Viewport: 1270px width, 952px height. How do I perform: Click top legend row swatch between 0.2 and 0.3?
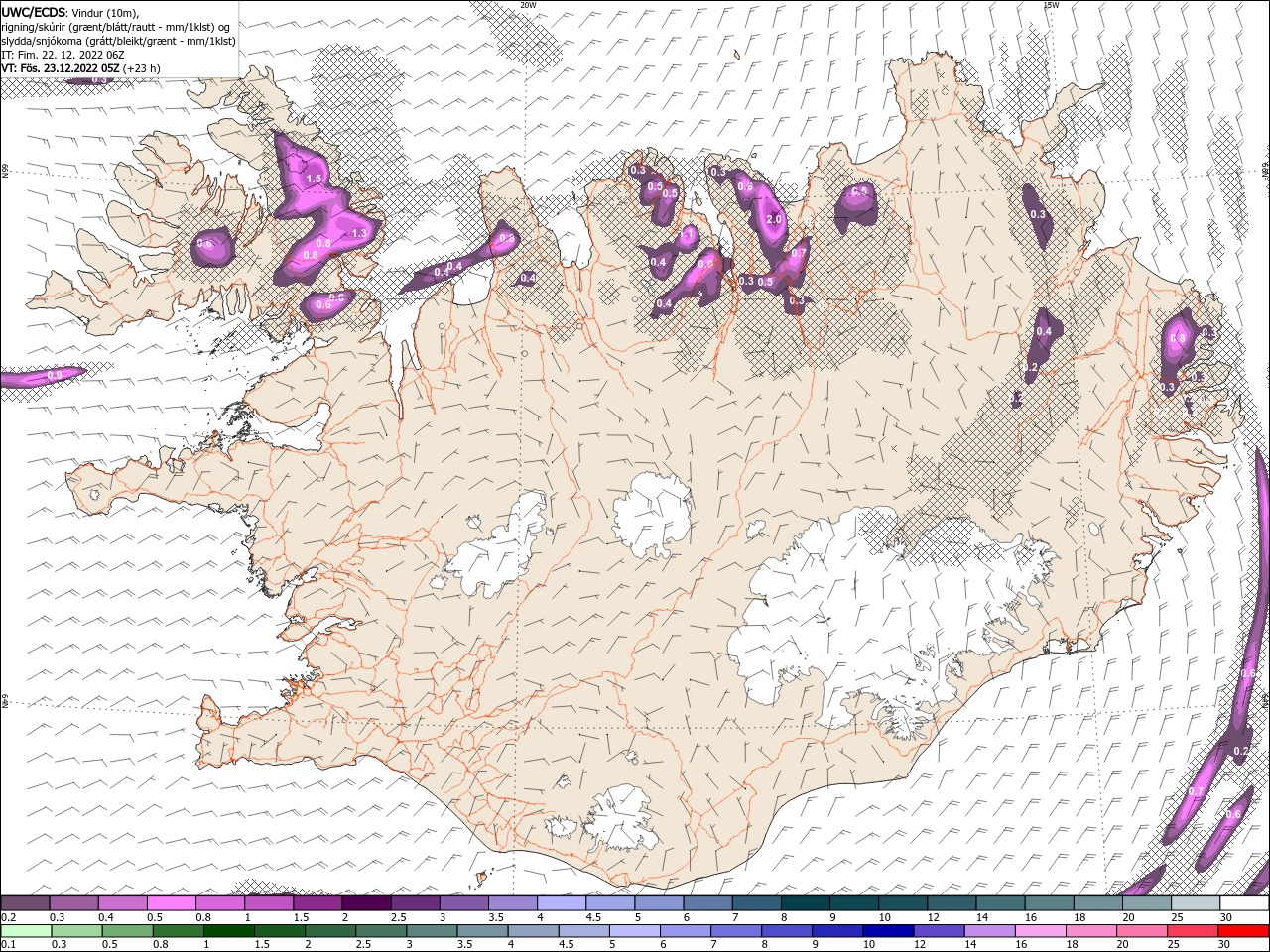pyautogui.click(x=25, y=903)
